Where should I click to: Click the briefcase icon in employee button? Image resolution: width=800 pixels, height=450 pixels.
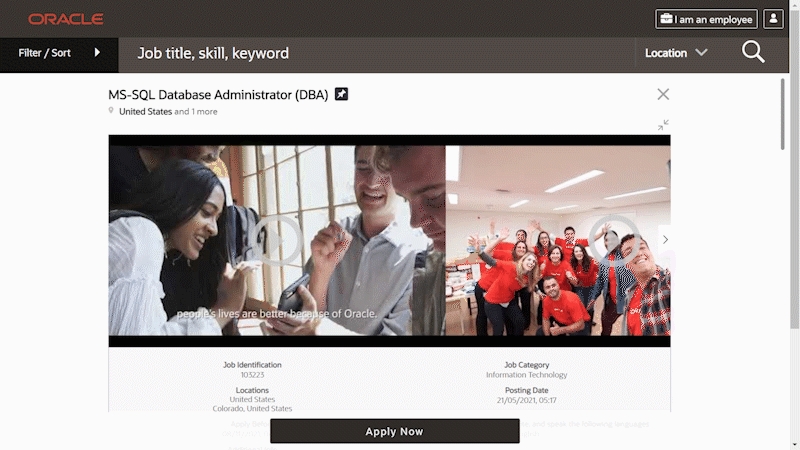coord(666,19)
